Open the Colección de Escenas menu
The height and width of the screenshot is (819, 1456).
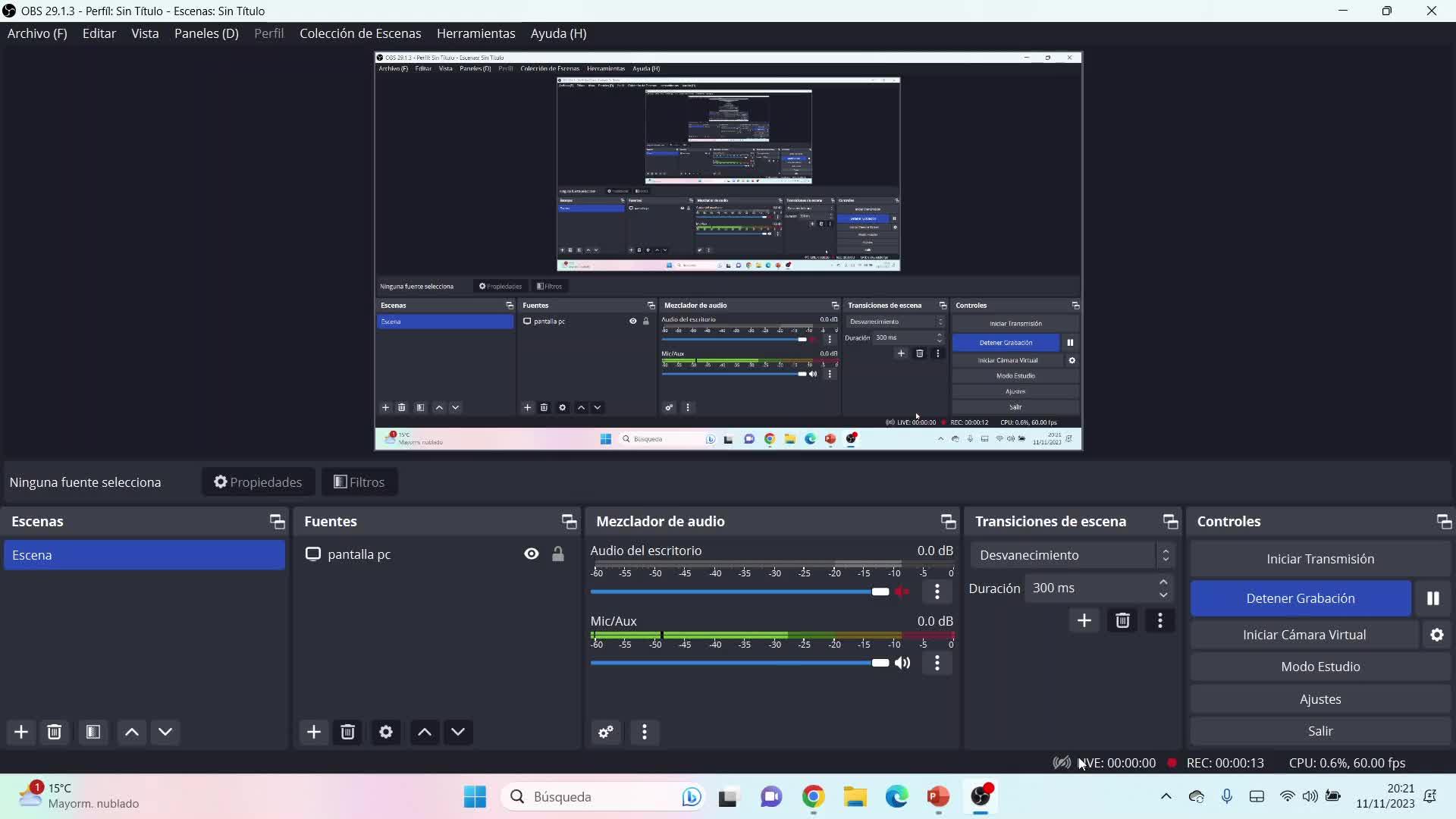(359, 33)
